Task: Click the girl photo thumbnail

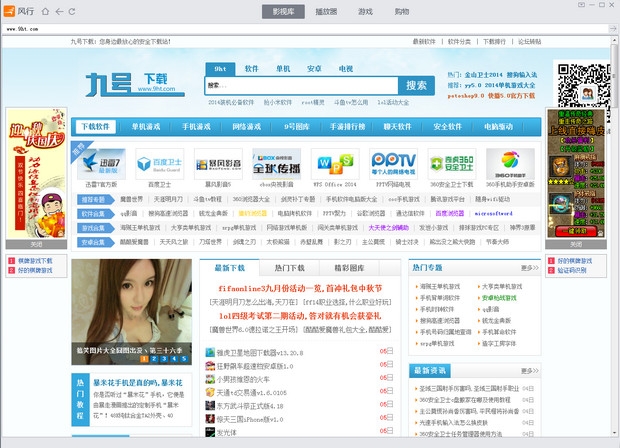Action: tap(132, 312)
